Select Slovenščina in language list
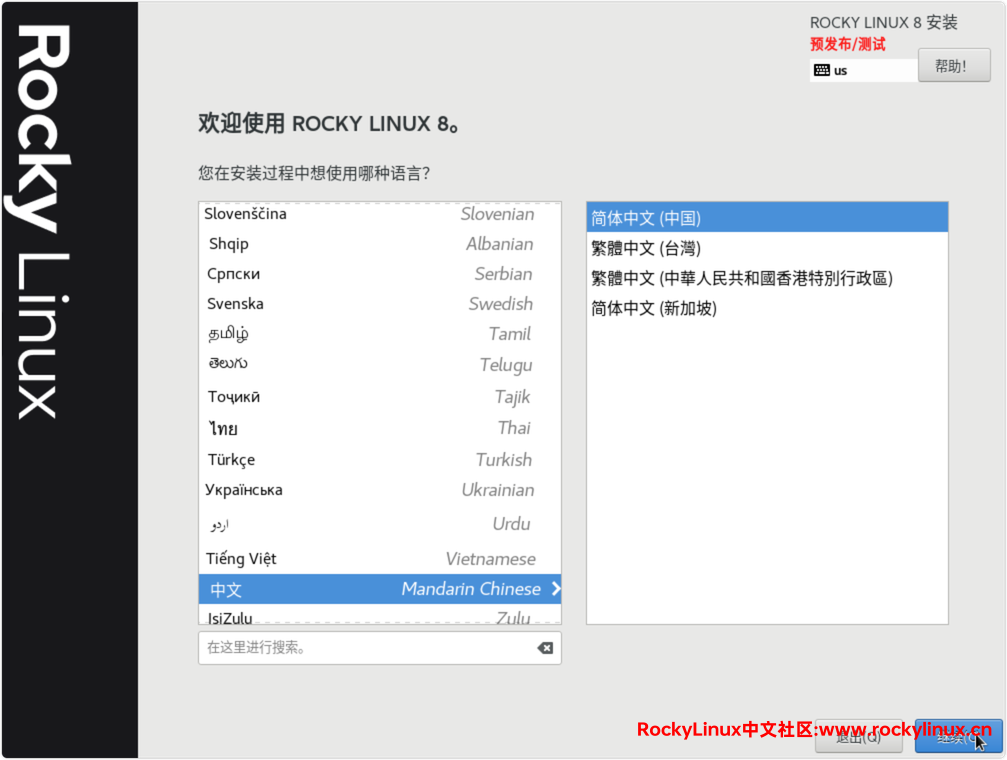This screenshot has height=760, width=1007. (x=379, y=214)
